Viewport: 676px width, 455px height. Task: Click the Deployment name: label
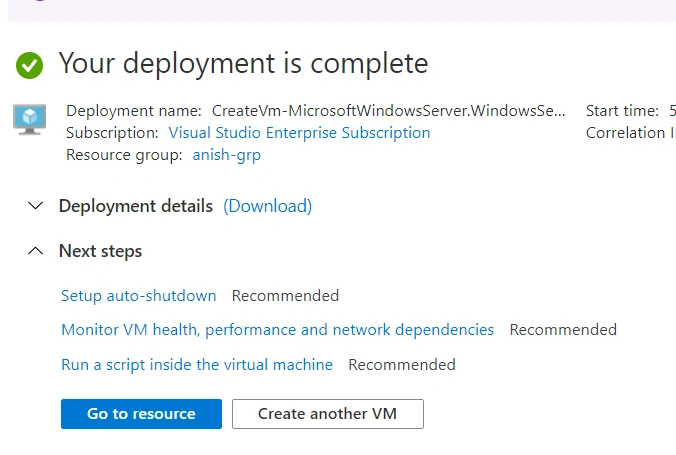134,111
